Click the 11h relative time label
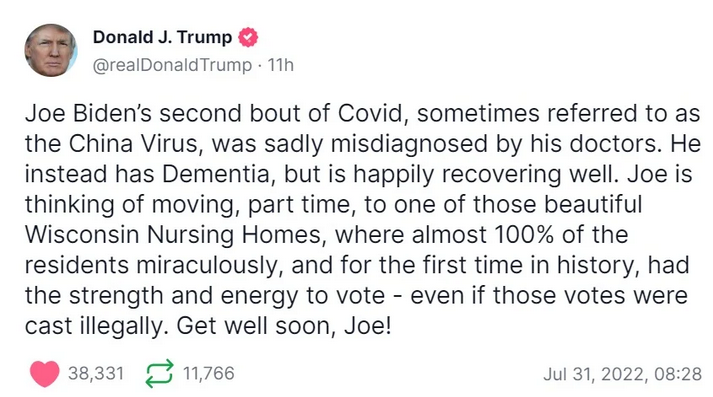 [x=280, y=65]
